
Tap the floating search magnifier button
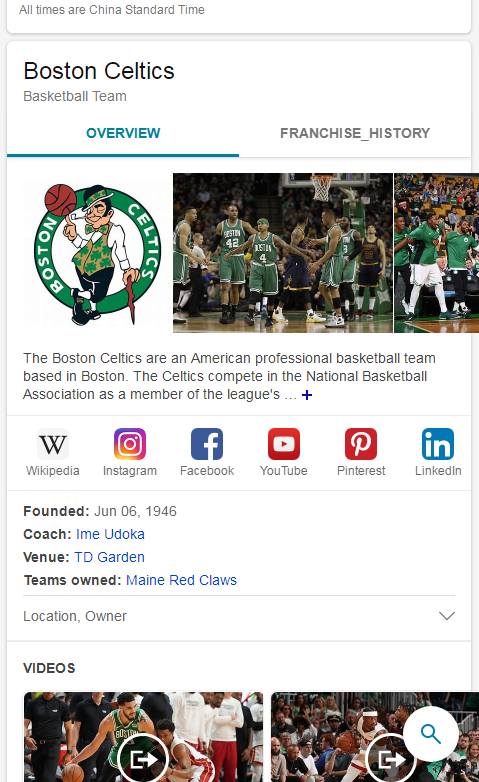coord(431,734)
